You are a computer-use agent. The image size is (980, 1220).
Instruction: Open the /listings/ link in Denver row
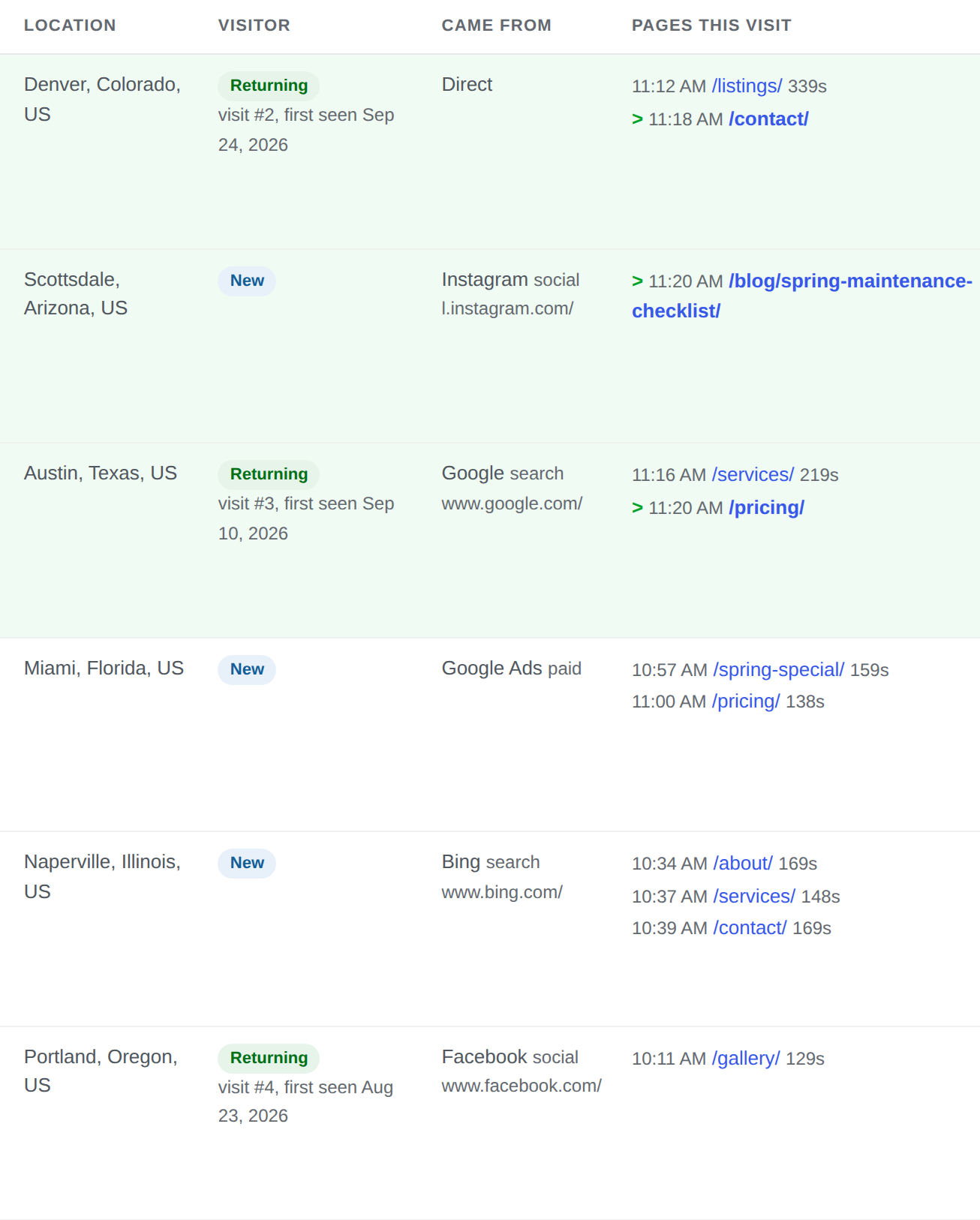click(747, 86)
